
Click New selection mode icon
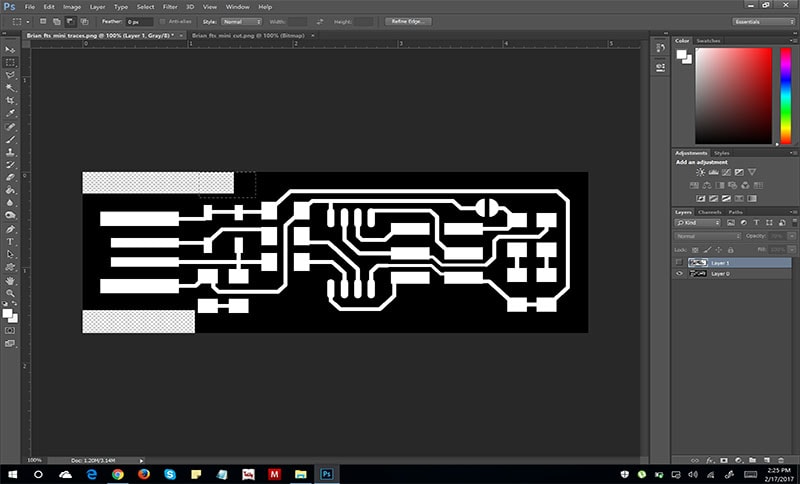click(x=43, y=21)
